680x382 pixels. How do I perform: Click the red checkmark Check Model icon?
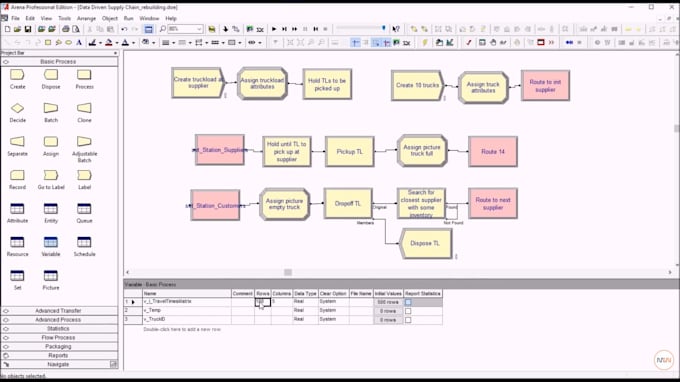point(468,42)
